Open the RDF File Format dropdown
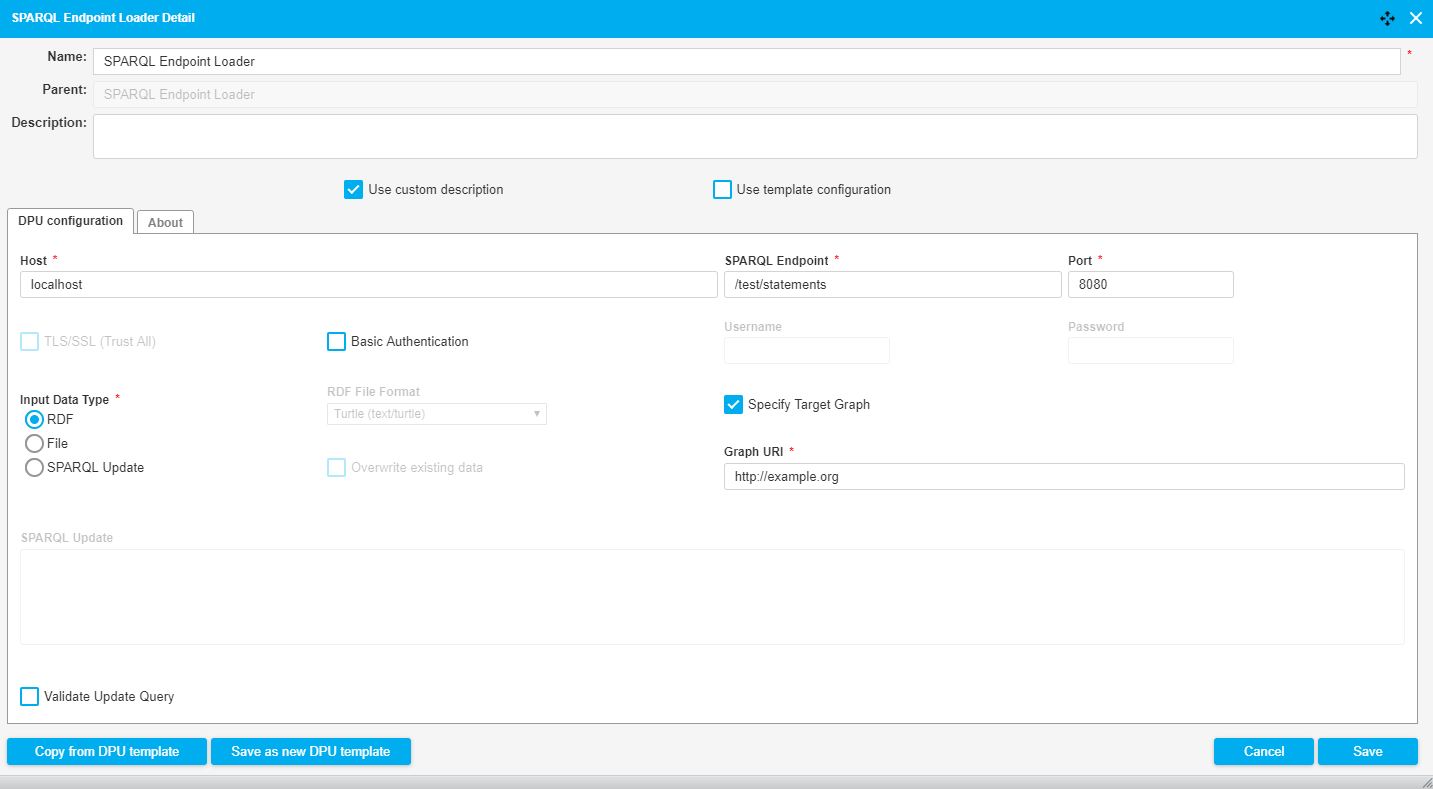This screenshot has height=789, width=1433. tap(436, 414)
